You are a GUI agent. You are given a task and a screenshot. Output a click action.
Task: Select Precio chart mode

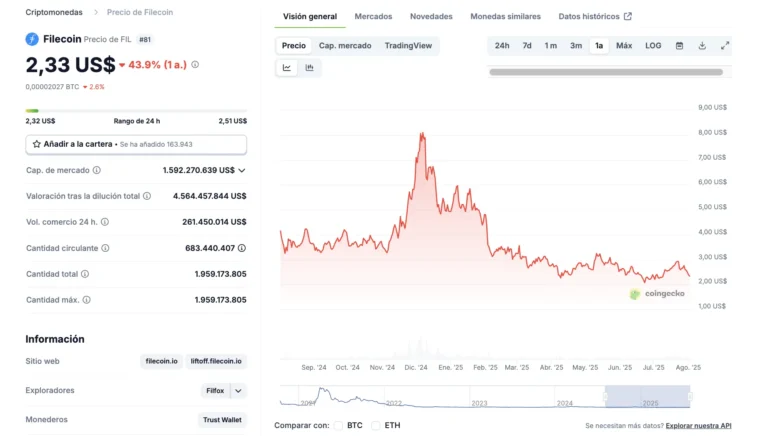294,46
